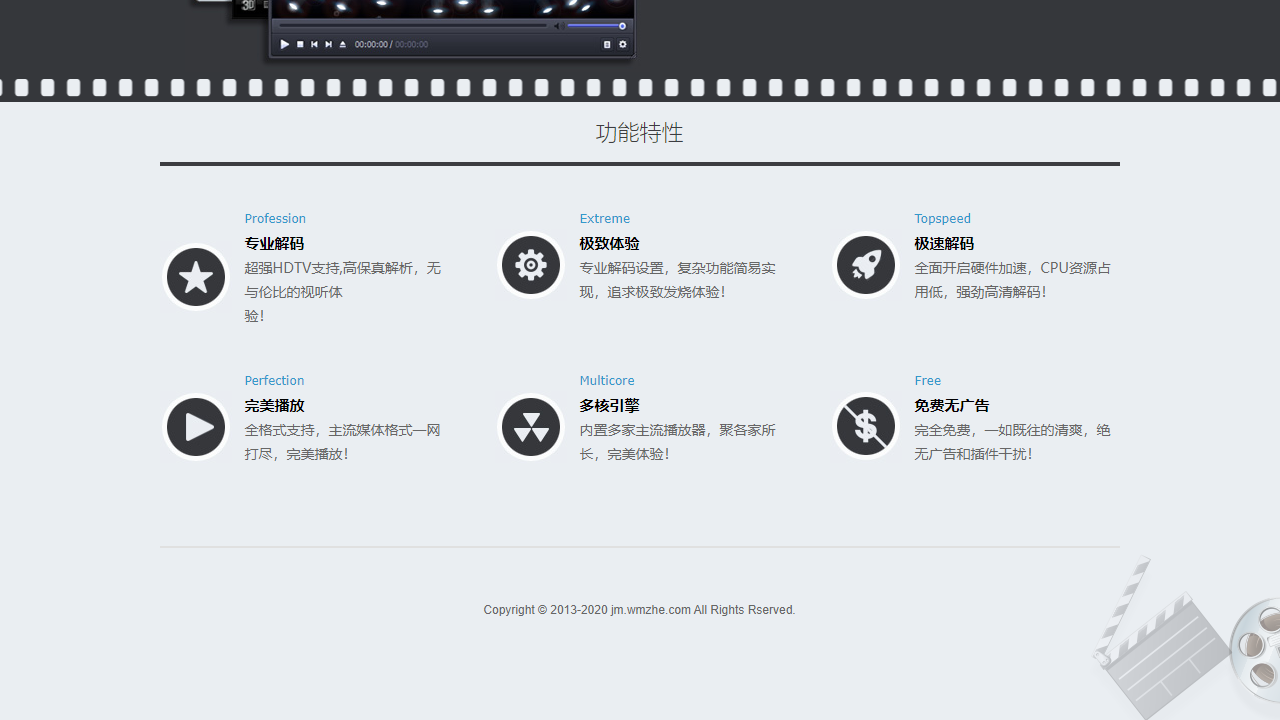Mute using the player's speaker icon

(557, 26)
